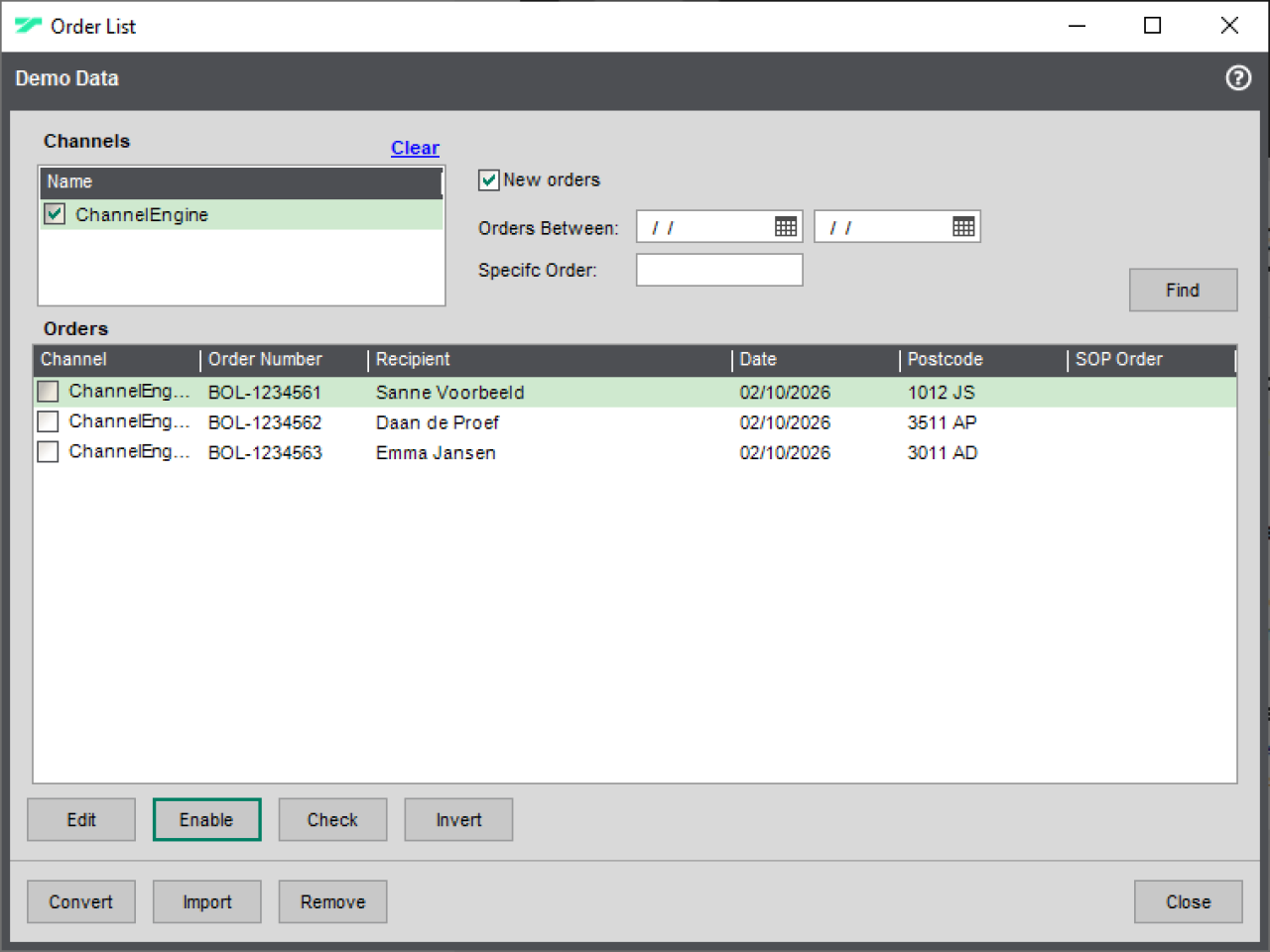
Task: Click the Name header in Channels list
Action: point(241,182)
